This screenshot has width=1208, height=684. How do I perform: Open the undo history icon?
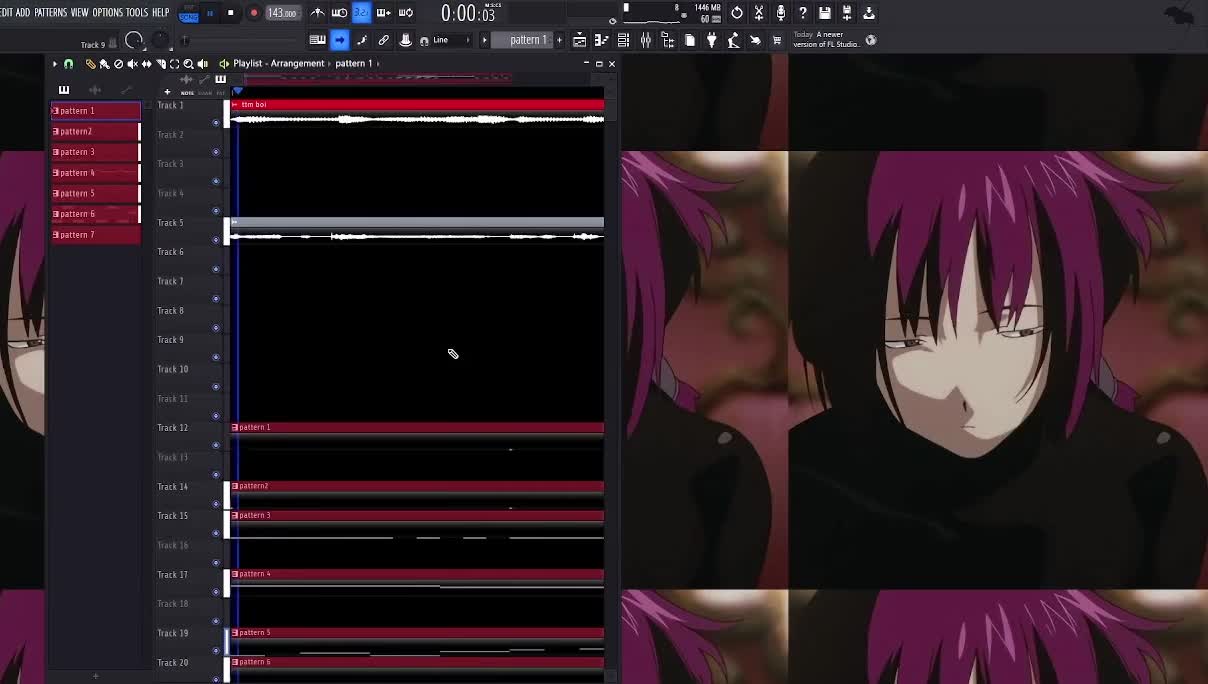(737, 13)
